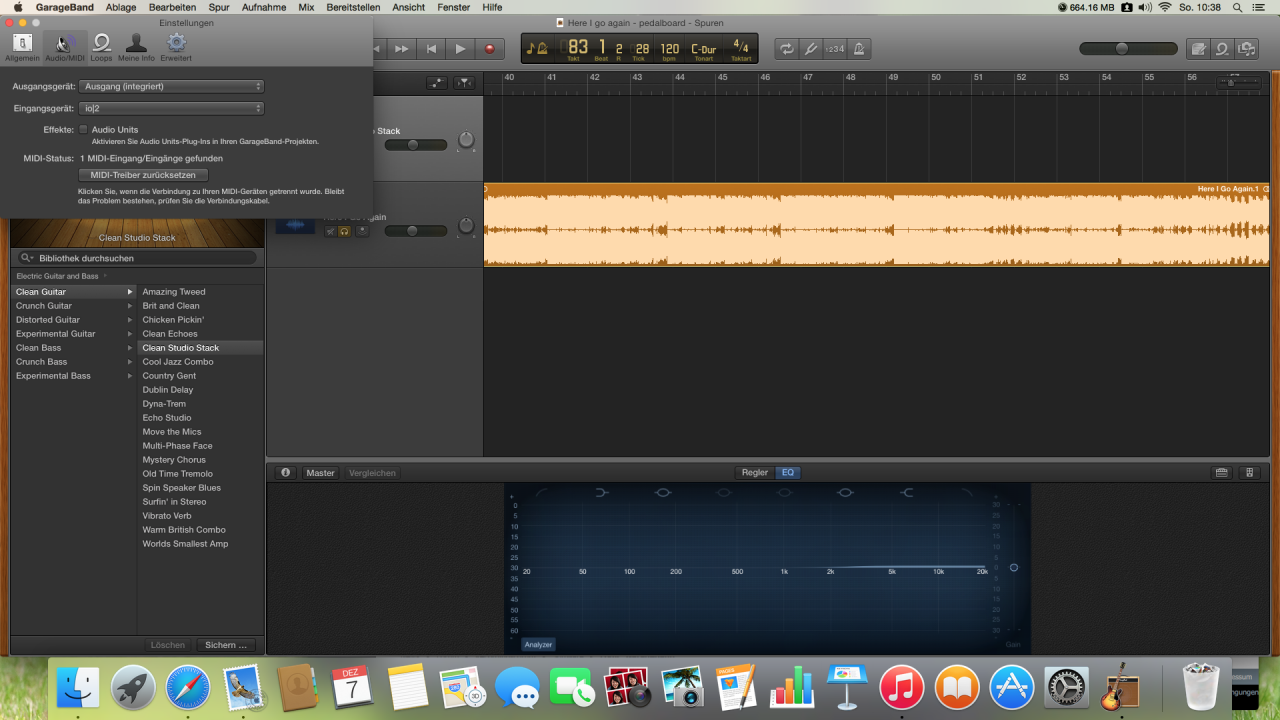Toggle the low shelf EQ band
Screen dimensions: 1280x720
pyautogui.click(x=601, y=492)
